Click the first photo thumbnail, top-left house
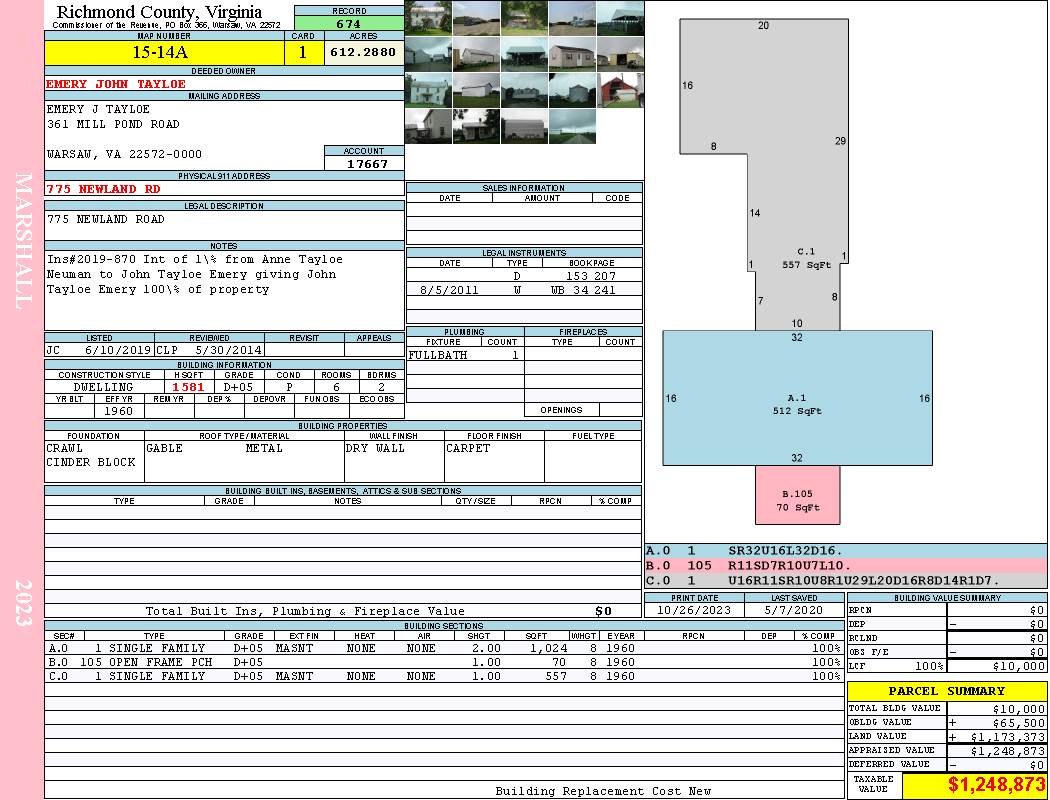Viewport: 1050px width, 800px height. [428, 17]
